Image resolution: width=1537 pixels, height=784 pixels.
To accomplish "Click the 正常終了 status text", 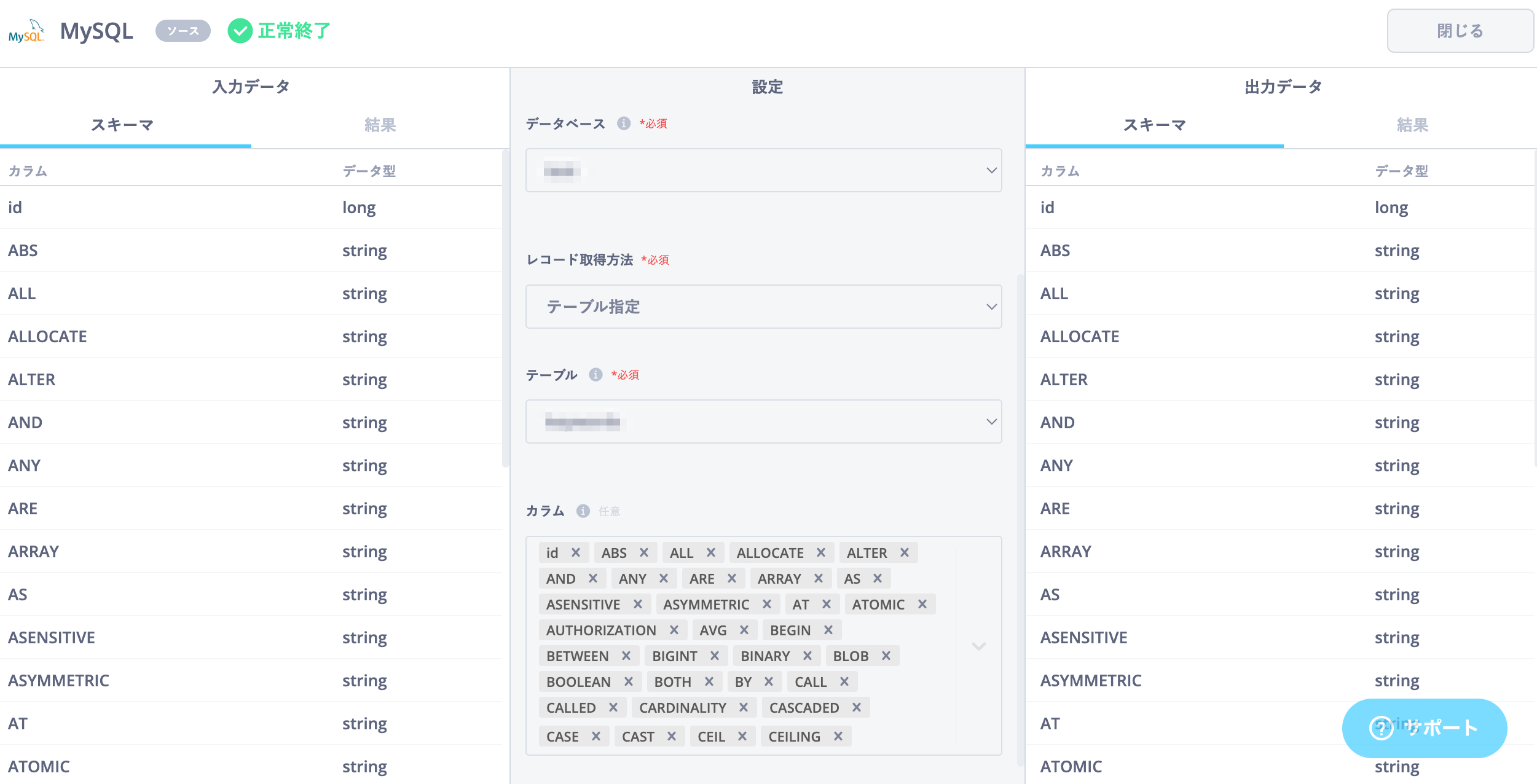I will click(294, 31).
